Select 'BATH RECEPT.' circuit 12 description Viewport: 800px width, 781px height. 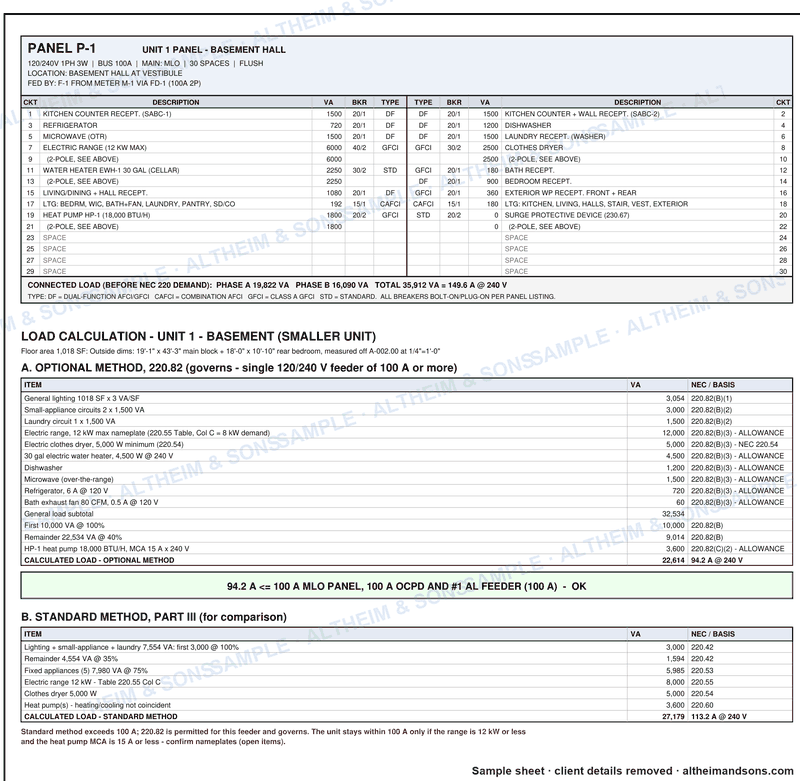tap(529, 170)
